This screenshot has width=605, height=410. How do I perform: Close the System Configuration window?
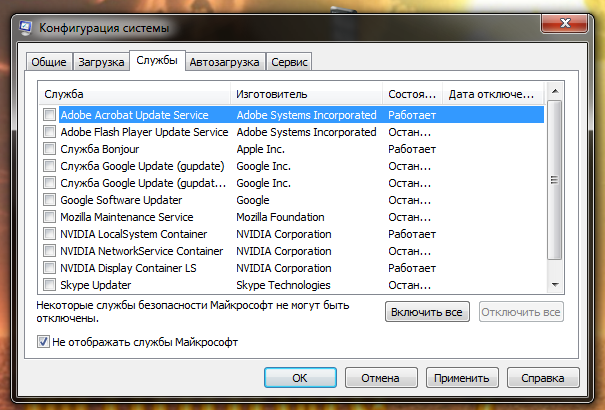565,23
